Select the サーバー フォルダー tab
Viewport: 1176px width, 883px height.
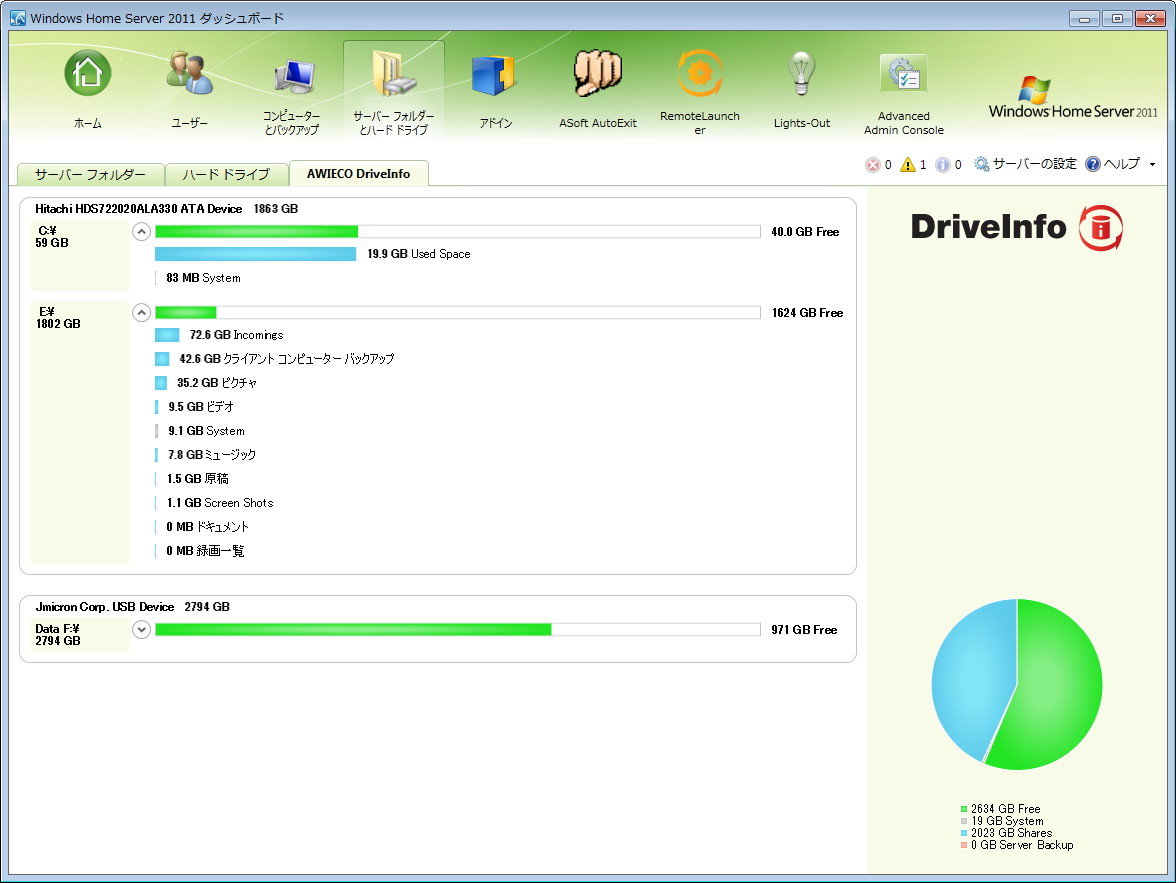(89, 174)
